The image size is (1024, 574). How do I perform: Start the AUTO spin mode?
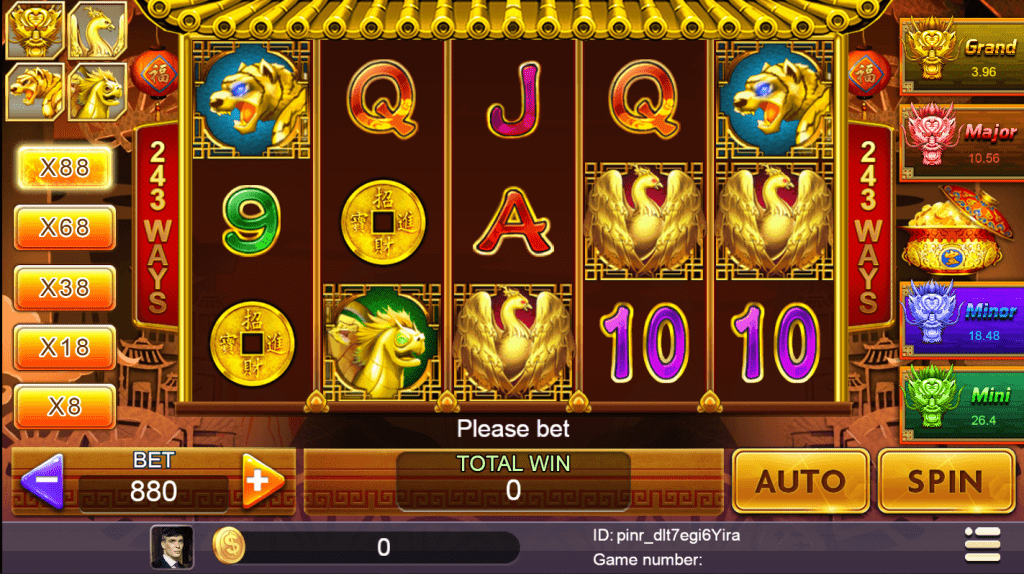(x=801, y=481)
